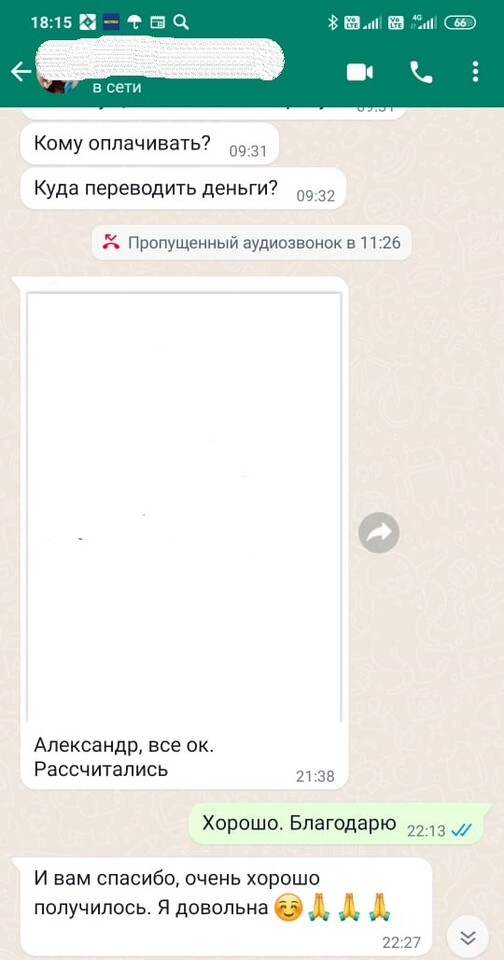Tap the search notification icon in status bar

click(181, 23)
